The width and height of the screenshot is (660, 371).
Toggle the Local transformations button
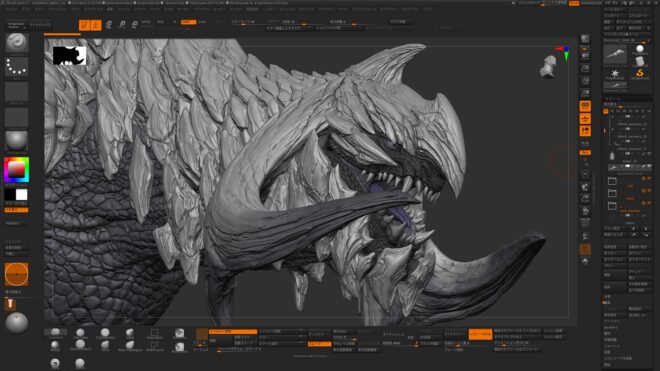click(x=585, y=131)
